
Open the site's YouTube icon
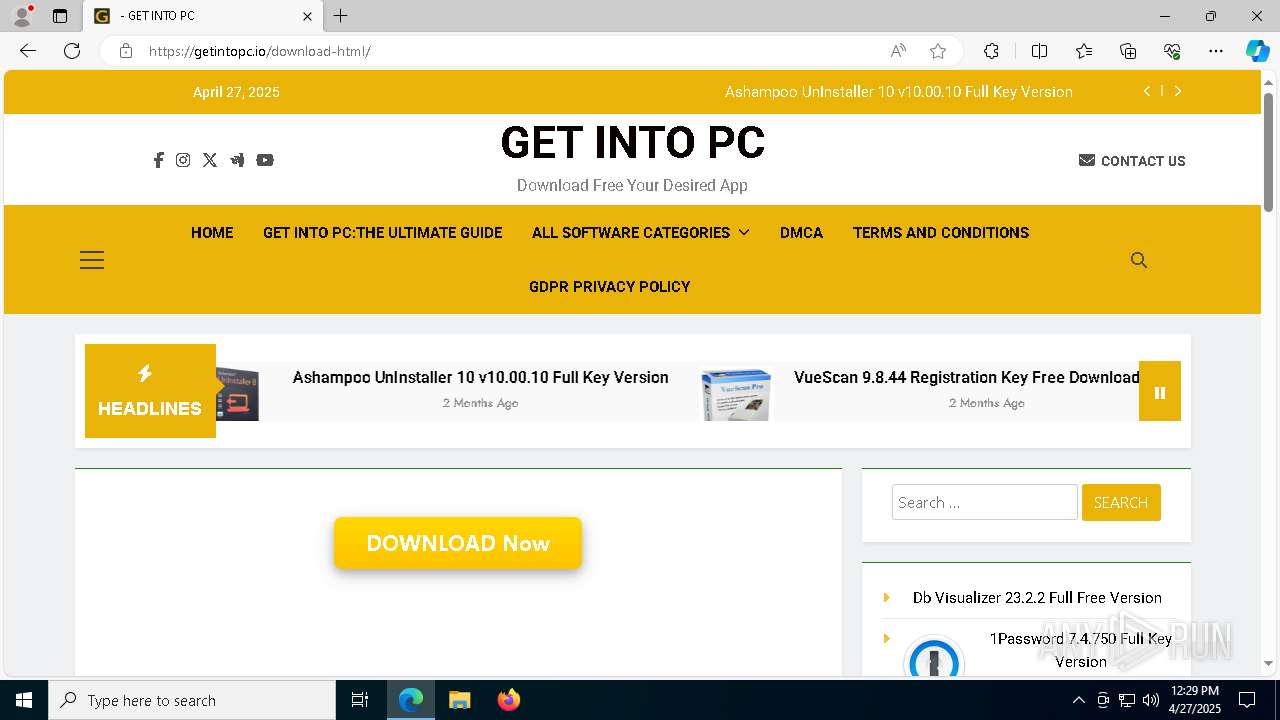(265, 160)
